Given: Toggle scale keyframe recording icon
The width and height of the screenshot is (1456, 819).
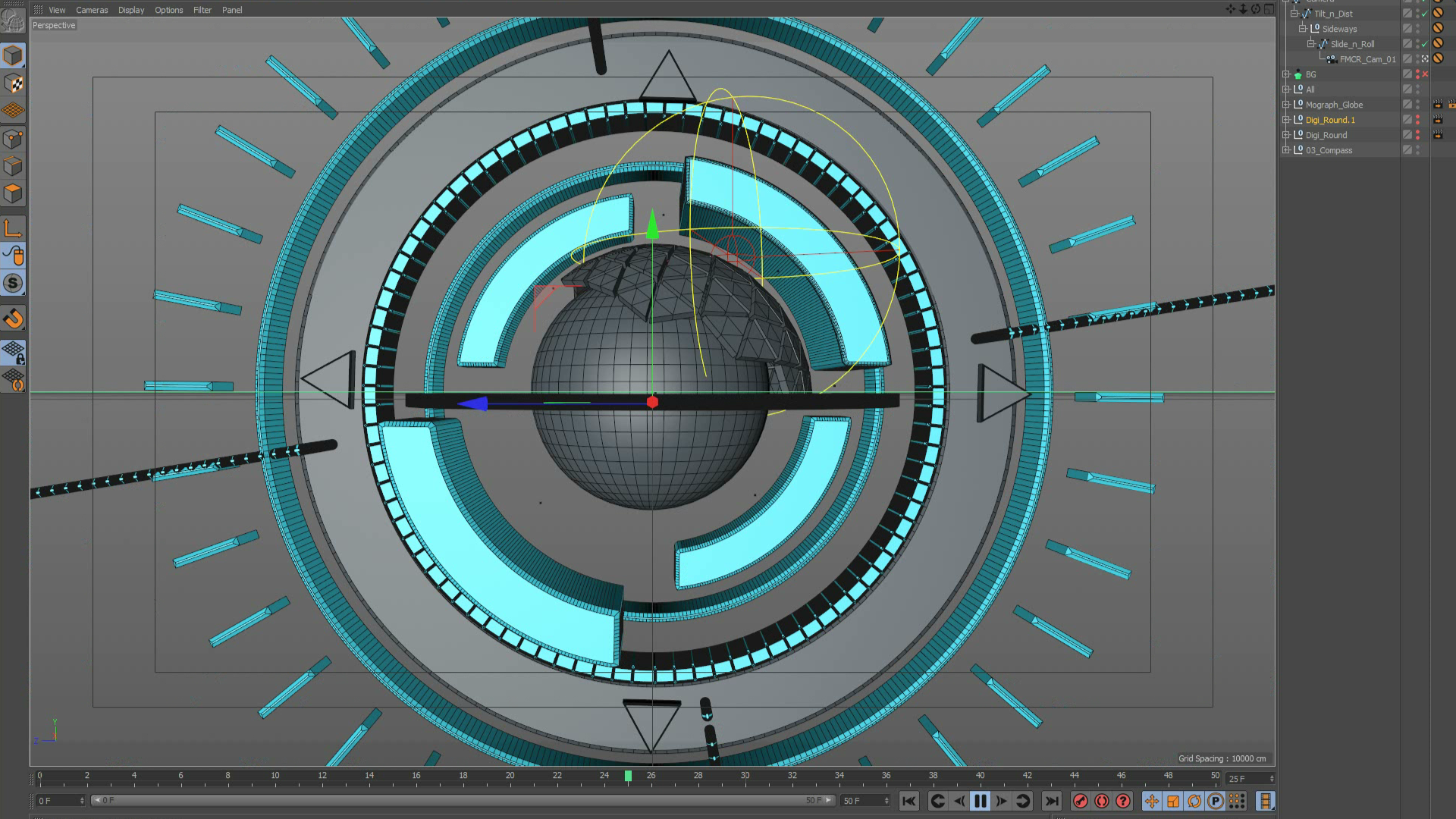Looking at the screenshot, I should (x=1172, y=801).
